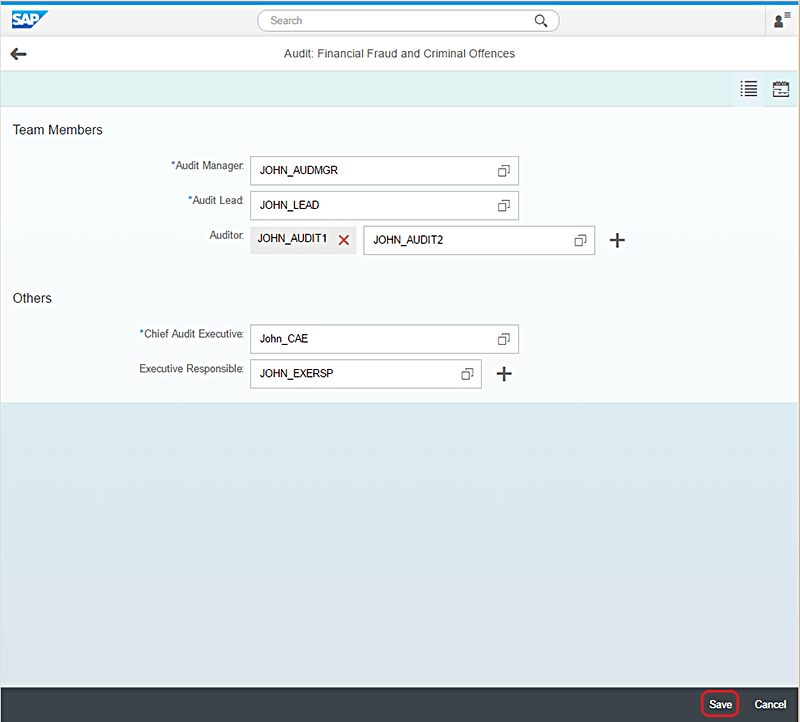The height and width of the screenshot is (722, 800).
Task: Click the SAP logo
Action: pos(28,18)
